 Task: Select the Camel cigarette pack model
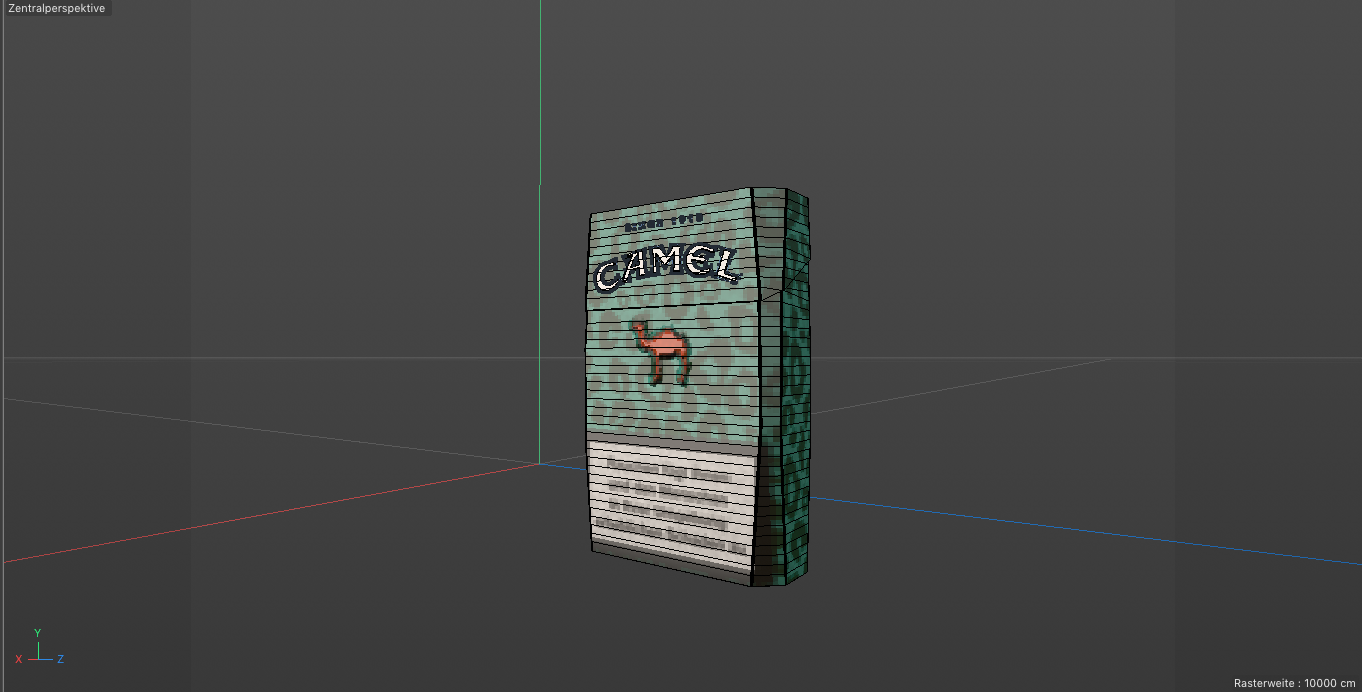pos(698,387)
